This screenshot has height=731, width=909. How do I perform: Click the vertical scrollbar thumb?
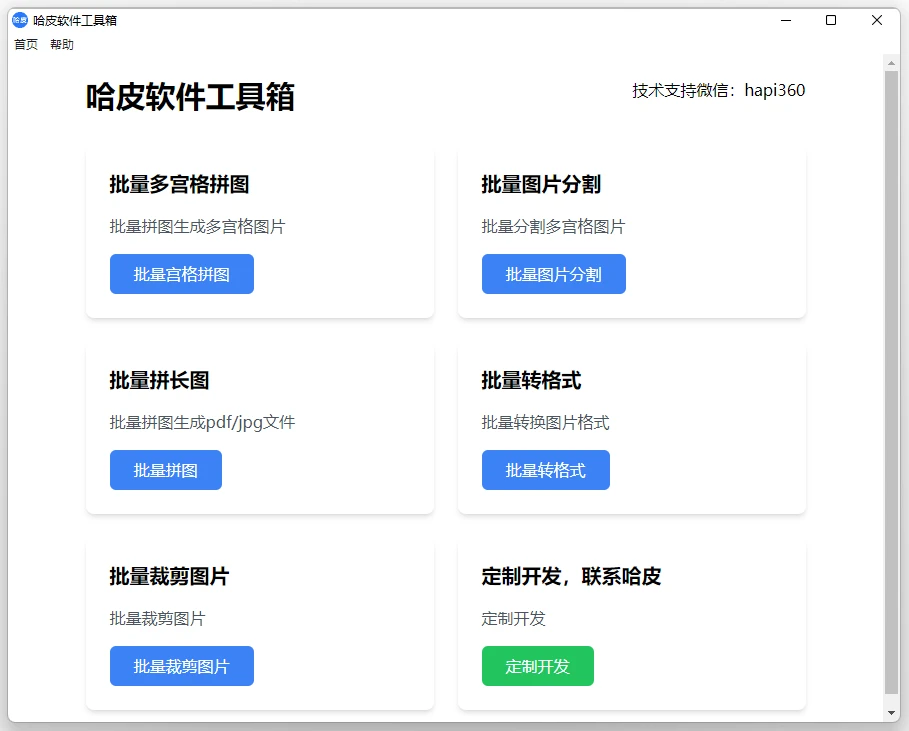point(891,380)
